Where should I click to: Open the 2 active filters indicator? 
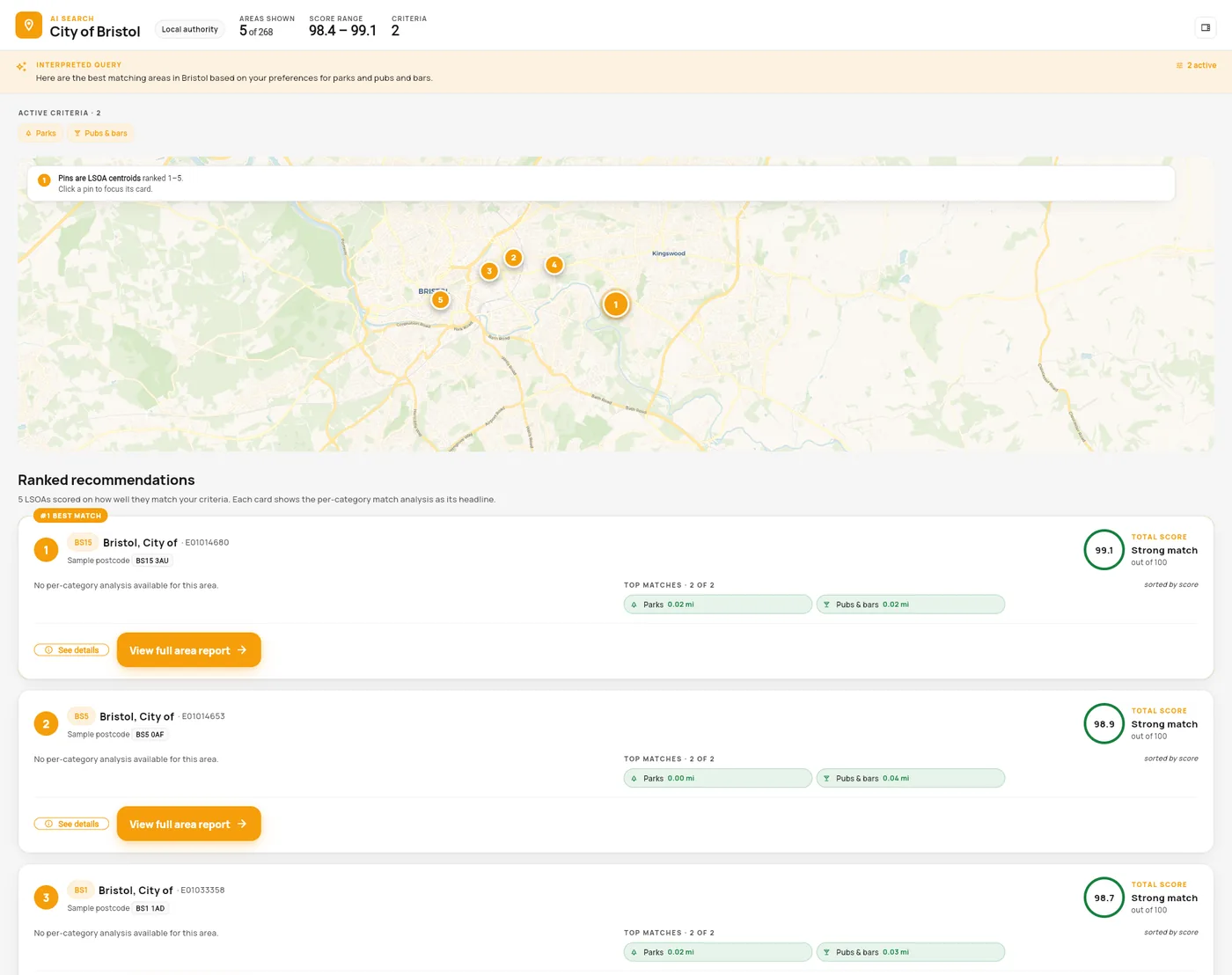[x=1196, y=65]
